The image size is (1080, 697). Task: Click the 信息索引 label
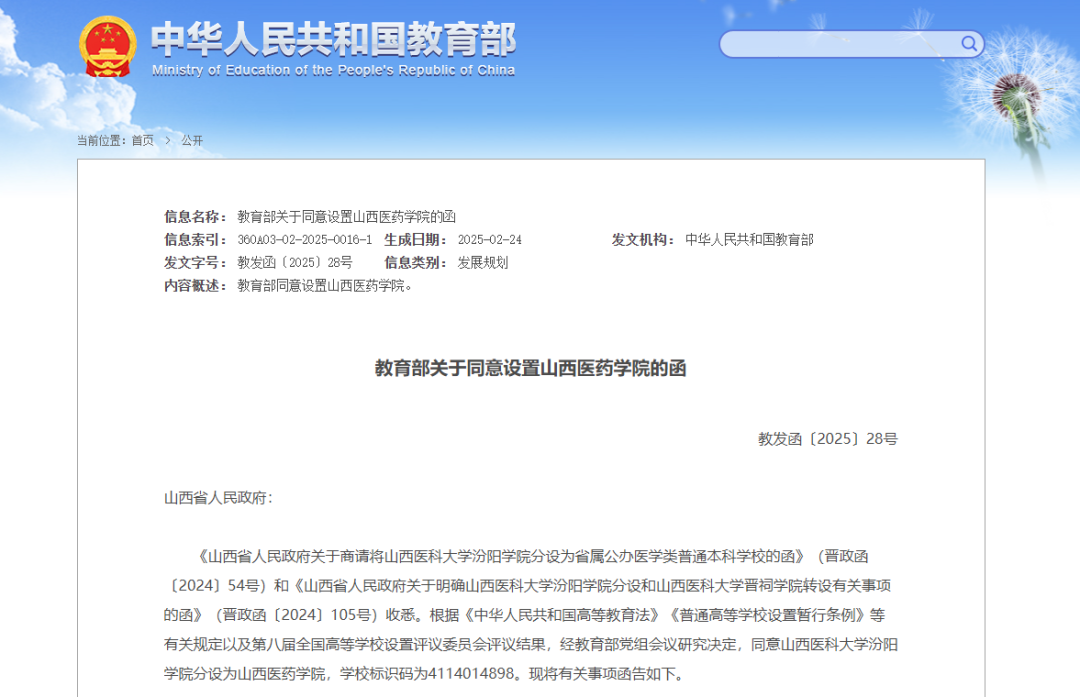click(x=195, y=240)
